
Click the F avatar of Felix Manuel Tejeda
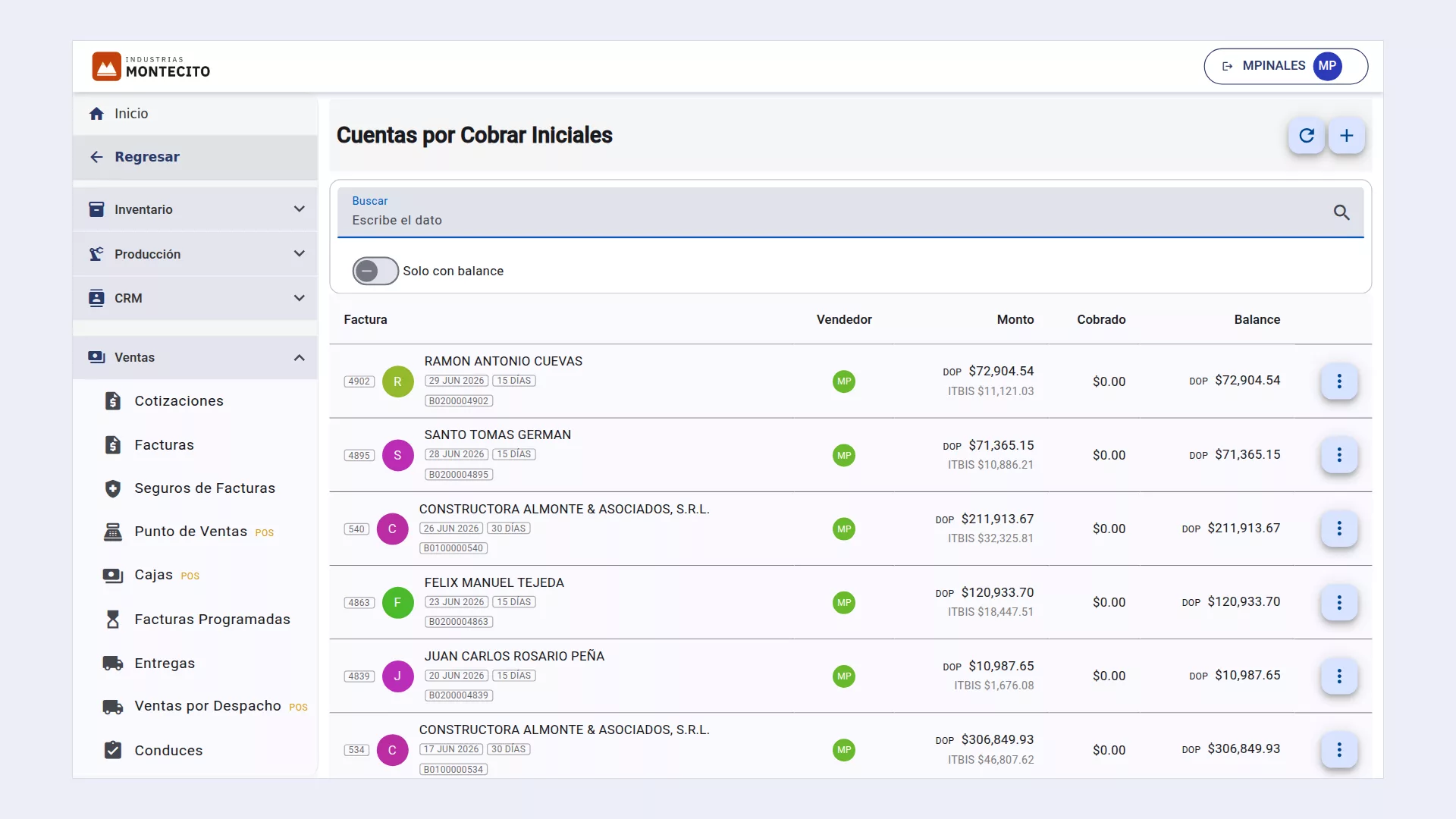pyautogui.click(x=397, y=602)
